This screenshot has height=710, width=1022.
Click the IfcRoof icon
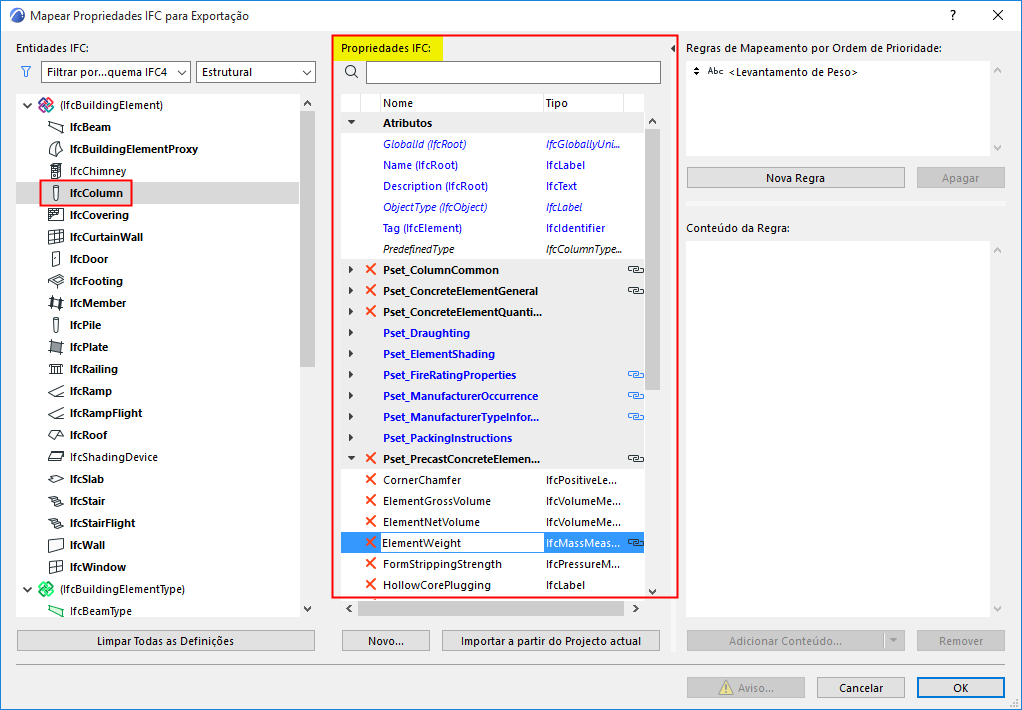[x=56, y=435]
